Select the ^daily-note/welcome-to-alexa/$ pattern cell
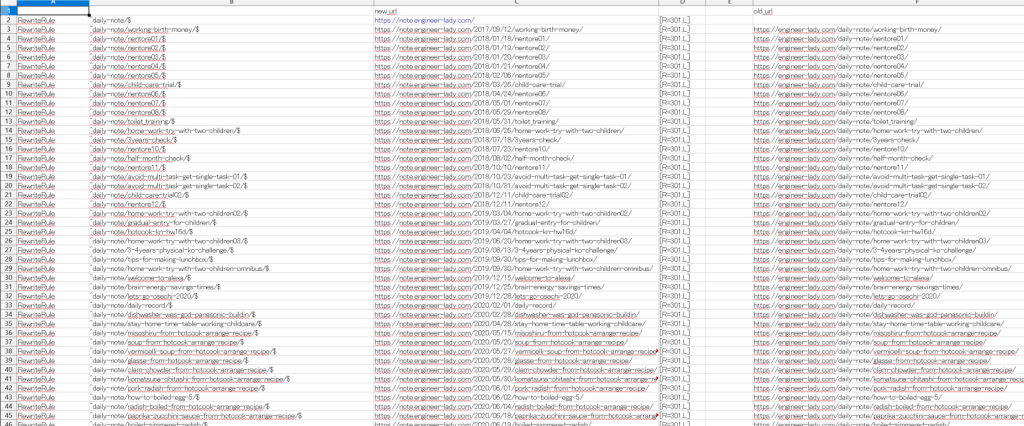 [231, 278]
